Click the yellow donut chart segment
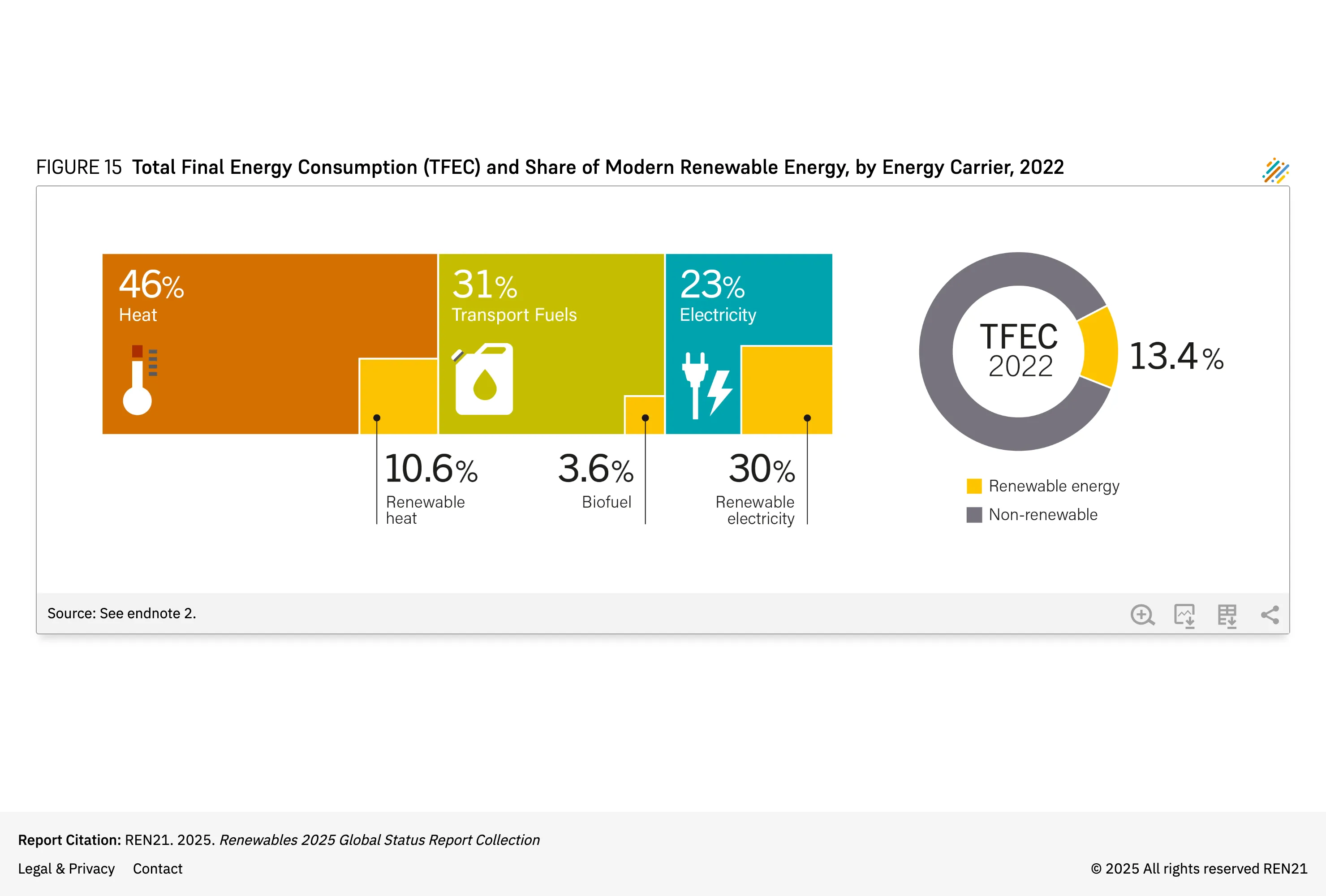Screen dimensions: 1326x896 pos(1099,348)
